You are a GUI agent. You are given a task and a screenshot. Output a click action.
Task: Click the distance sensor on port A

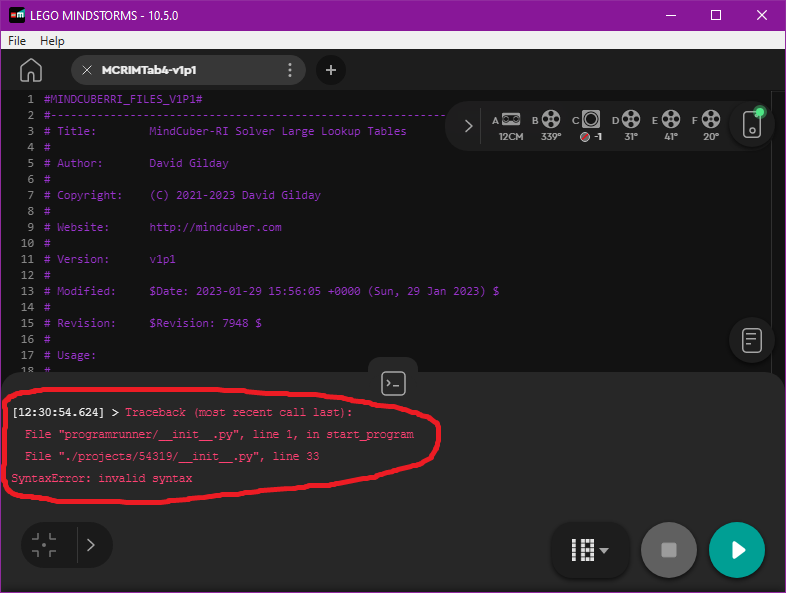point(511,120)
